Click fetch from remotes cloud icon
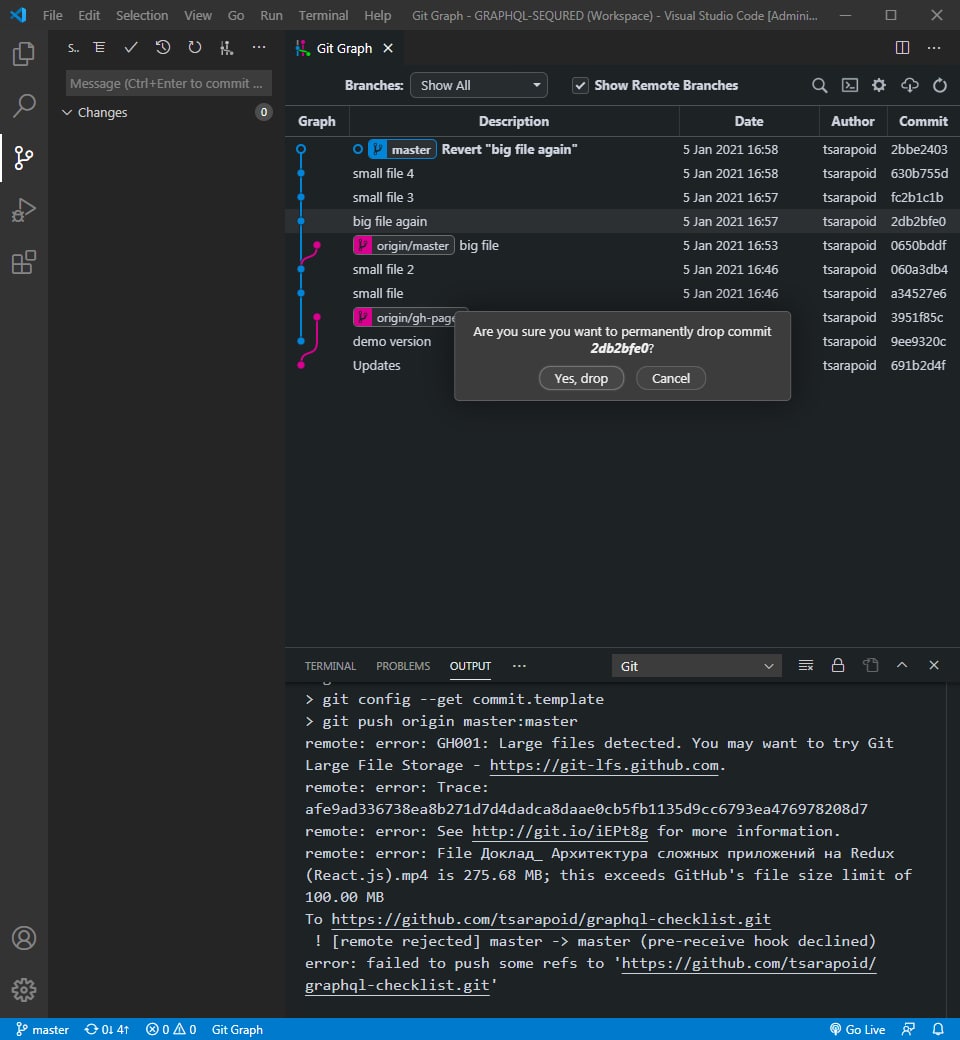This screenshot has width=960, height=1040. (x=910, y=86)
